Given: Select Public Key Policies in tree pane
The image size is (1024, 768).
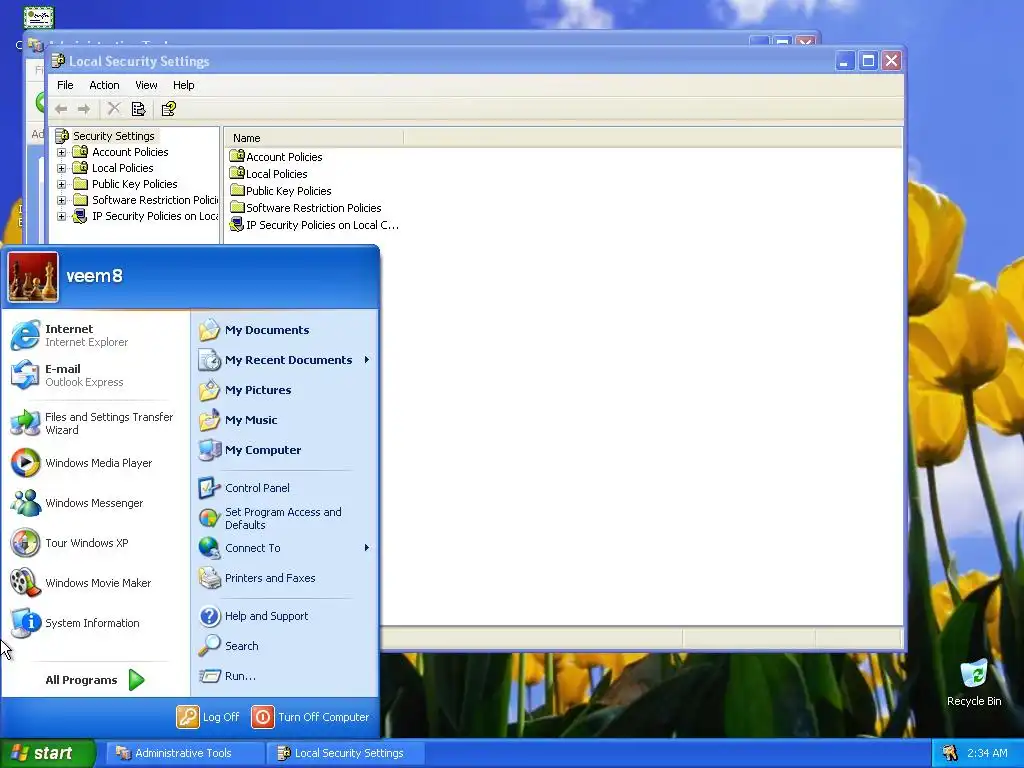Looking at the screenshot, I should tap(135, 184).
